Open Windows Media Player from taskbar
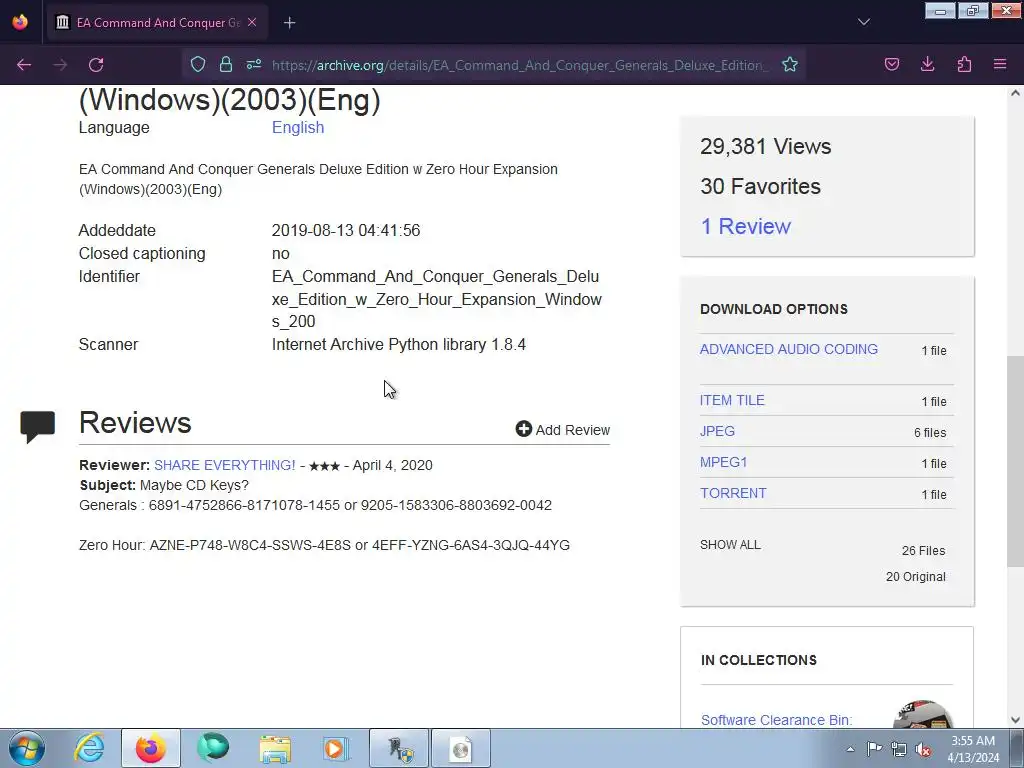The height and width of the screenshot is (768, 1024). pos(336,748)
